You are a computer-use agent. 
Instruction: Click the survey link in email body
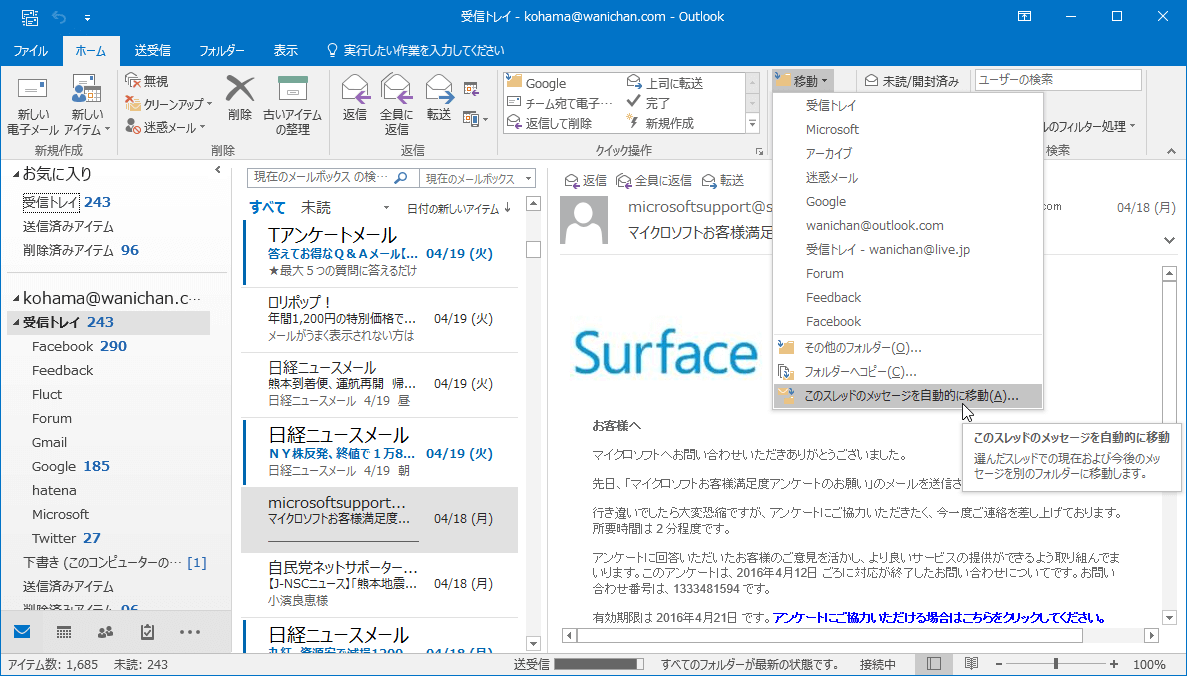(x=940, y=617)
